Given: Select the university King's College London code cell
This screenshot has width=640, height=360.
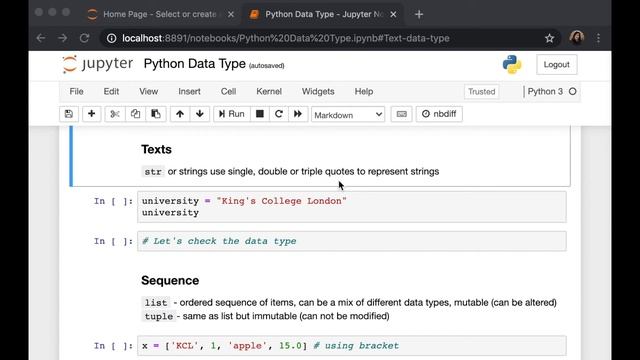Looking at the screenshot, I should 352,207.
